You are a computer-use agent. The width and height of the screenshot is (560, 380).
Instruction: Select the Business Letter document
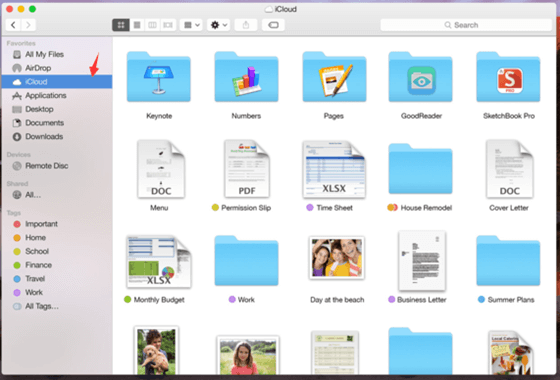(422, 260)
